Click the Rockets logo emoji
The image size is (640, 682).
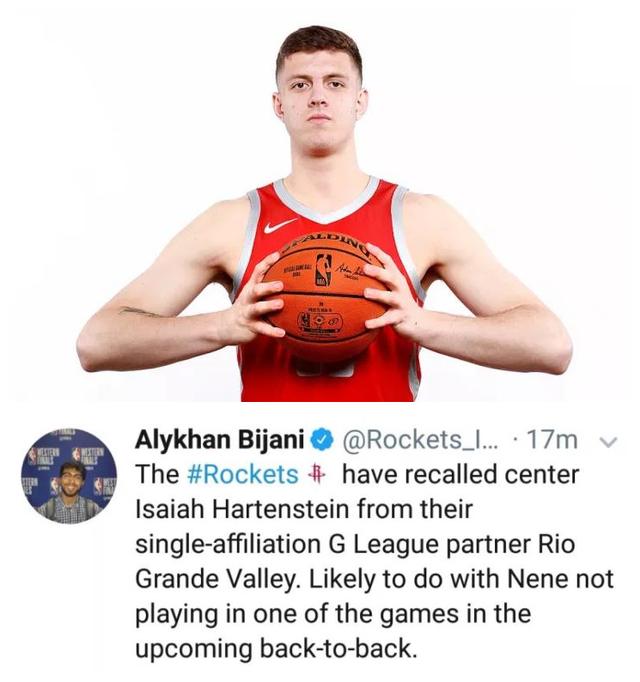tap(316, 474)
